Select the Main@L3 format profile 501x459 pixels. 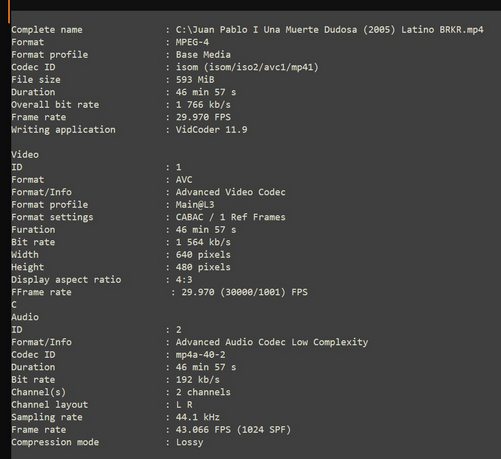[x=195, y=205]
